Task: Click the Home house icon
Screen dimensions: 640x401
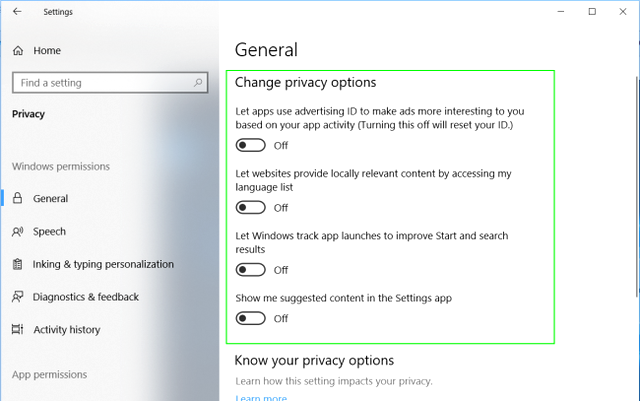Action: point(18,51)
